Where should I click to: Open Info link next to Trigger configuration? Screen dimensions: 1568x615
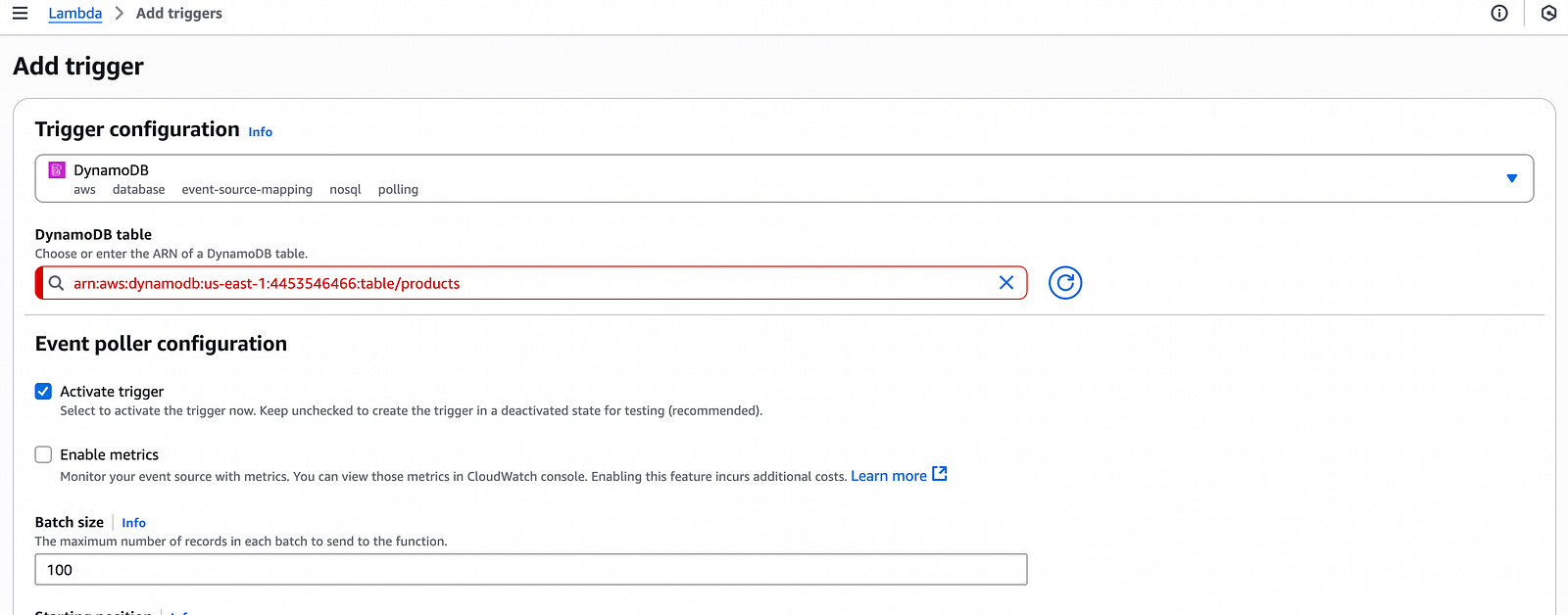tap(260, 132)
